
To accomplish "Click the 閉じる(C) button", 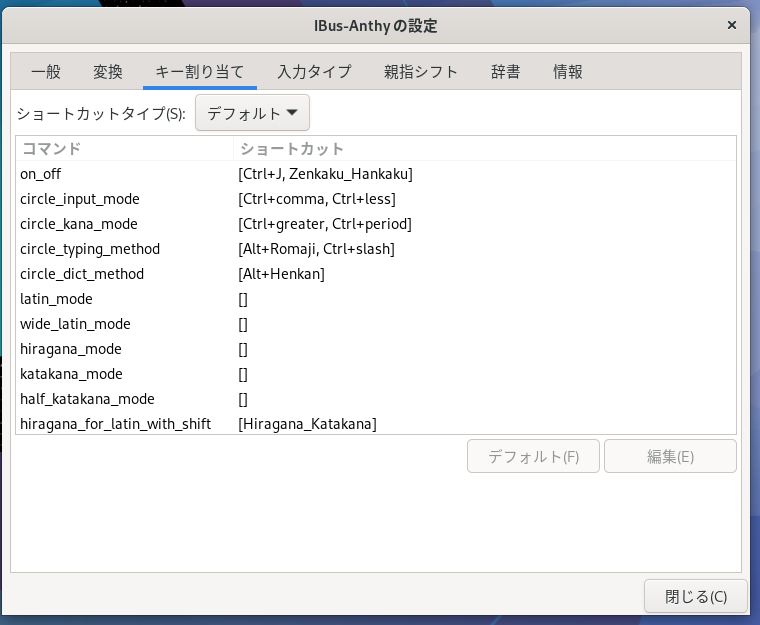I will tap(696, 596).
